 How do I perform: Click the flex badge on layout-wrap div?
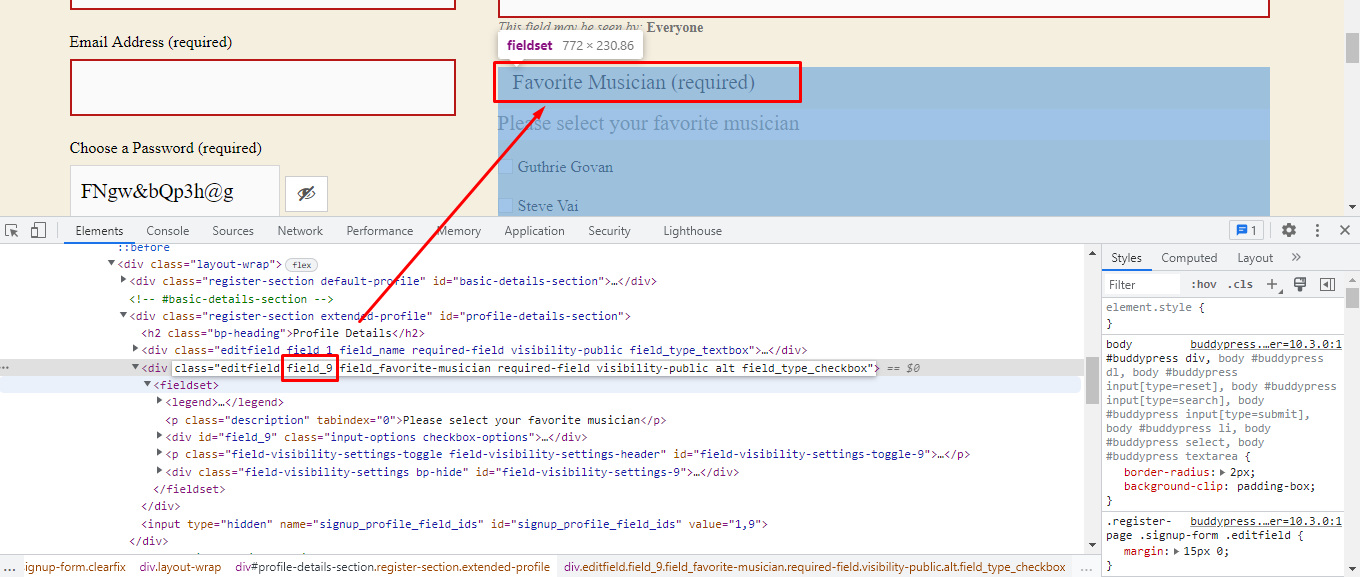coord(301,264)
